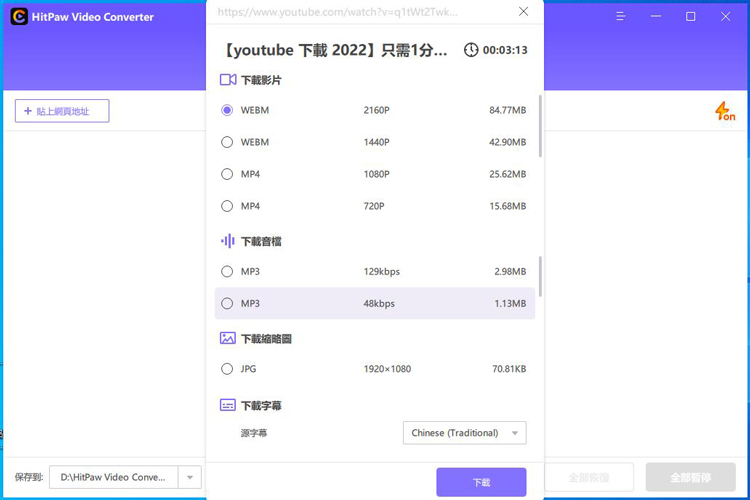Click the 貼上網頁地址 paste URL button

[x=62, y=111]
